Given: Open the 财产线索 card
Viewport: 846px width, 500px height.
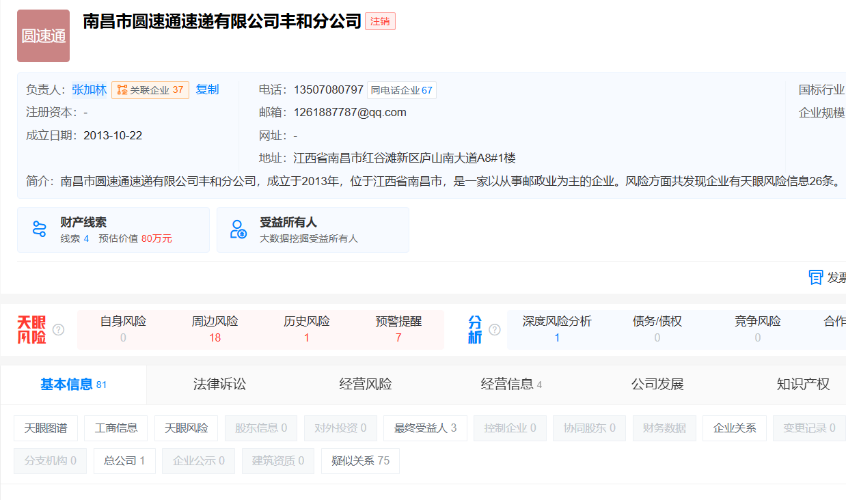Looking at the screenshot, I should [x=113, y=230].
